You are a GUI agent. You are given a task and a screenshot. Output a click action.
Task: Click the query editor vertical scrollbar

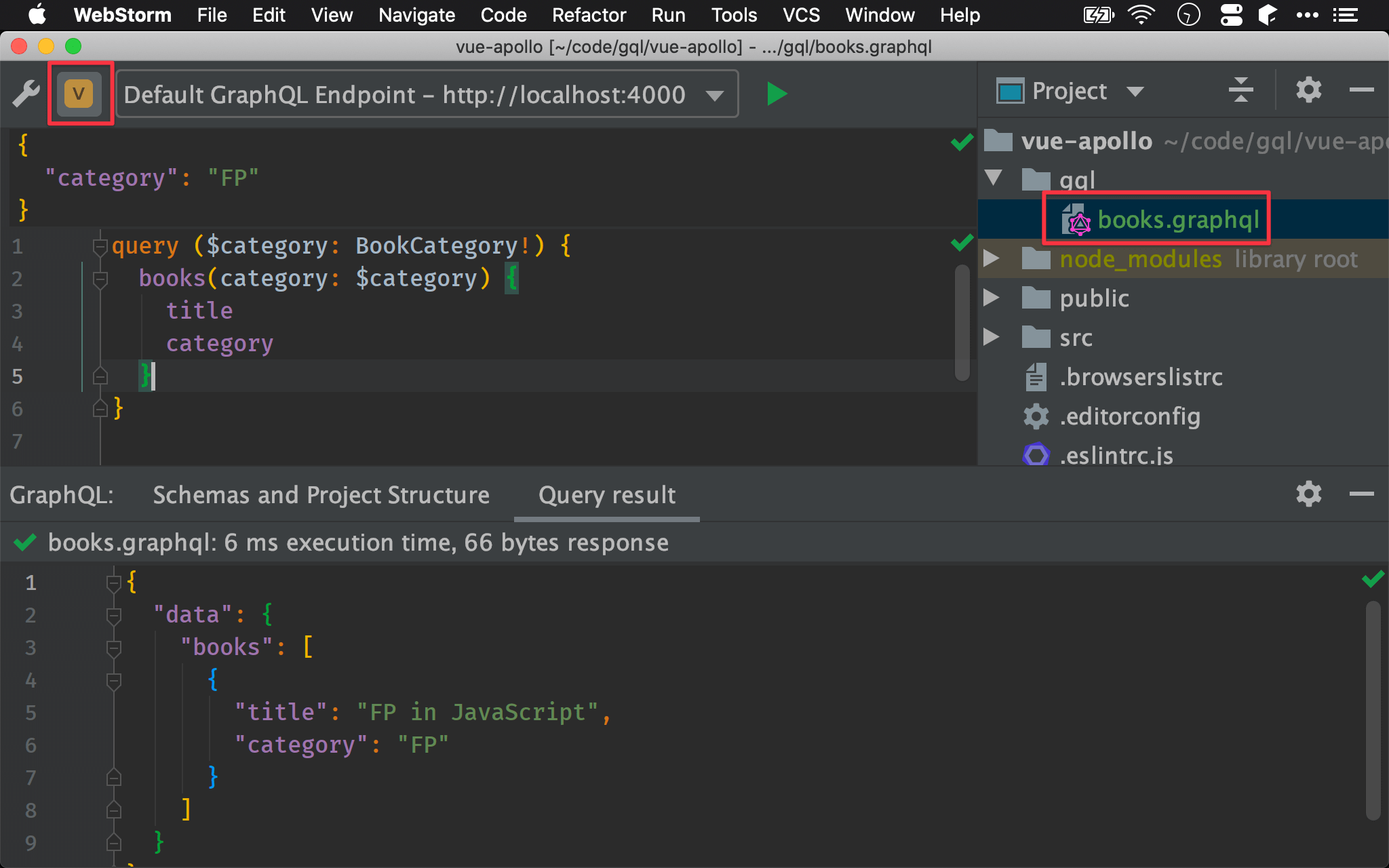point(962,323)
